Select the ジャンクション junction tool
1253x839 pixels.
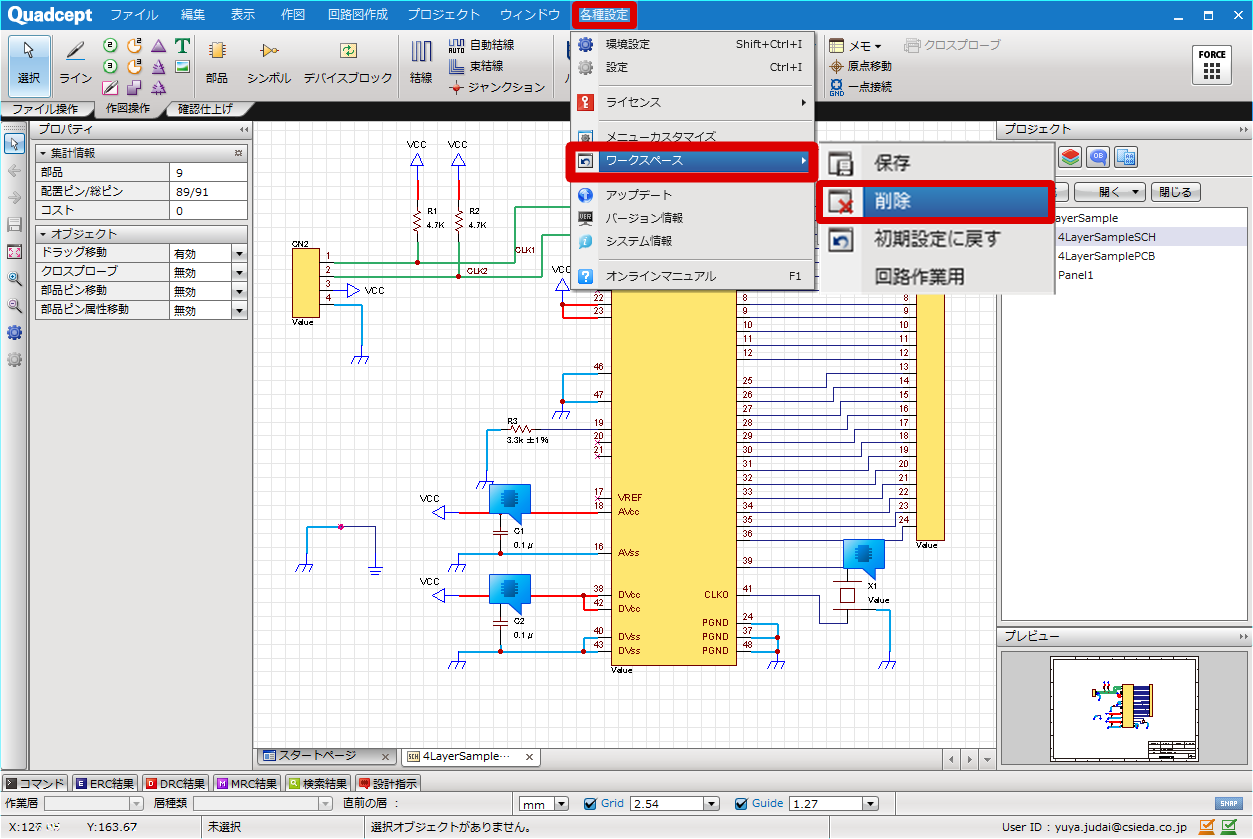point(497,87)
